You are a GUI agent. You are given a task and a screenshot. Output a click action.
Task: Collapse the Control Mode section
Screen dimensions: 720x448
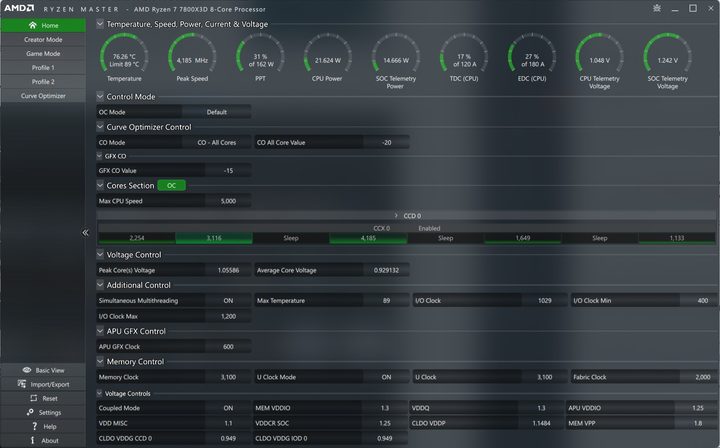click(100, 96)
